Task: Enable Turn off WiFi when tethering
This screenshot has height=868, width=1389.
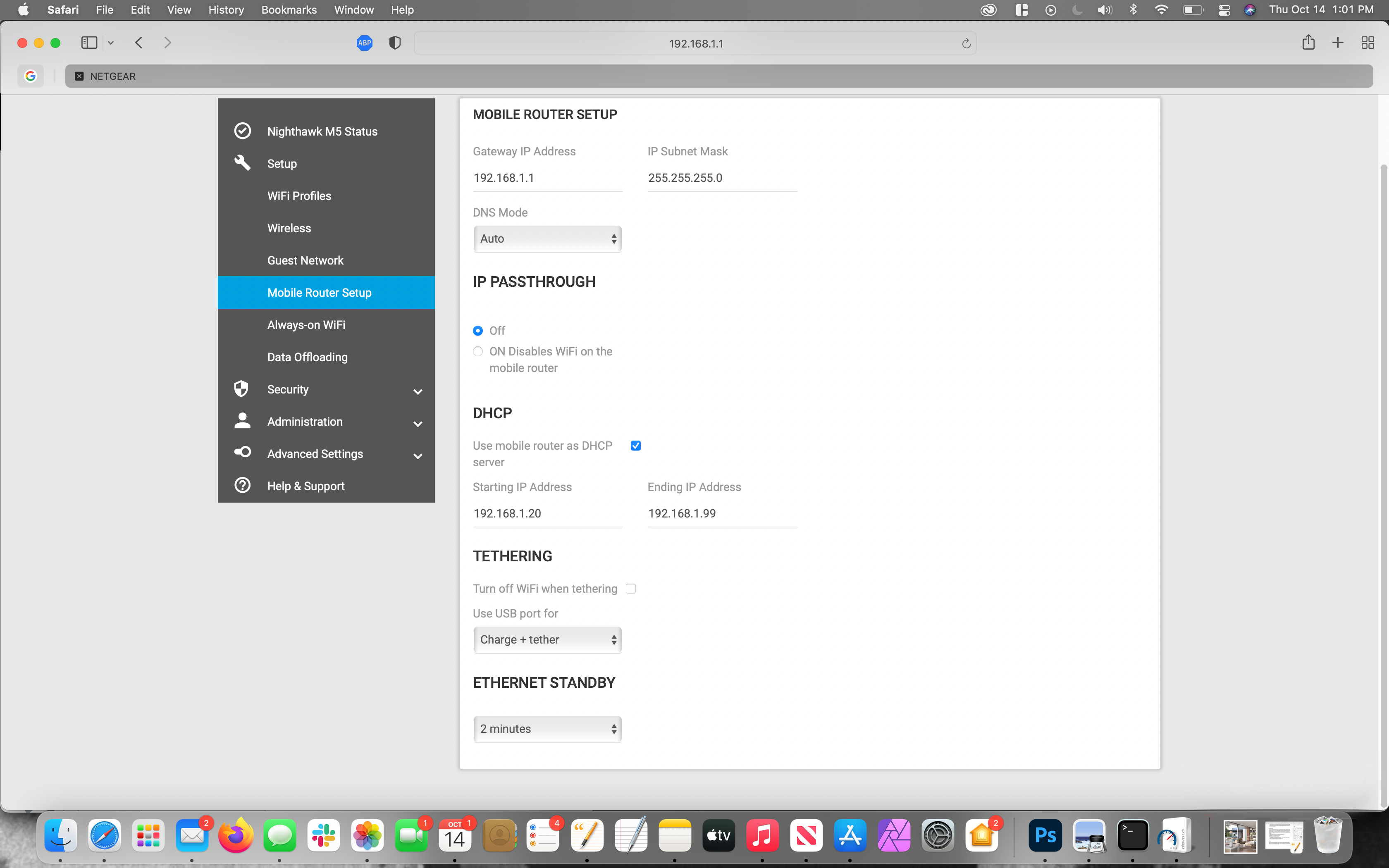Action: tap(631, 589)
